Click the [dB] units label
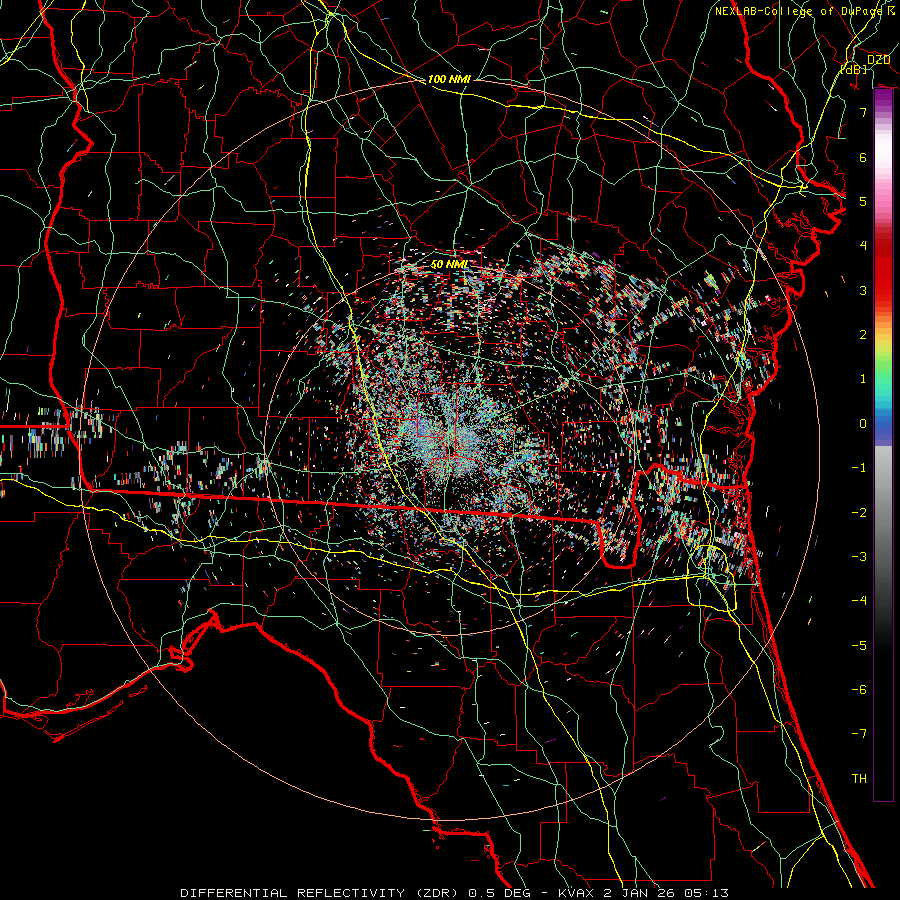The image size is (900, 900). pos(855,69)
